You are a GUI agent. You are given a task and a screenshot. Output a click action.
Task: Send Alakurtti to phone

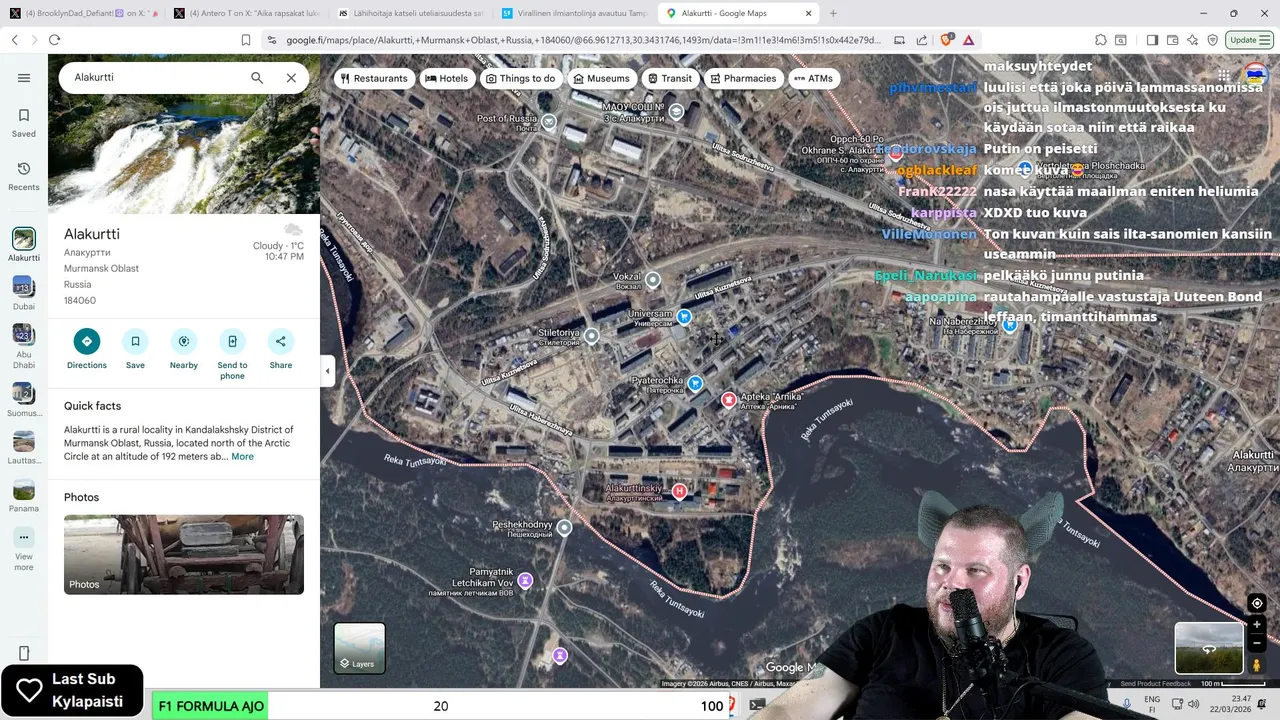pos(232,354)
